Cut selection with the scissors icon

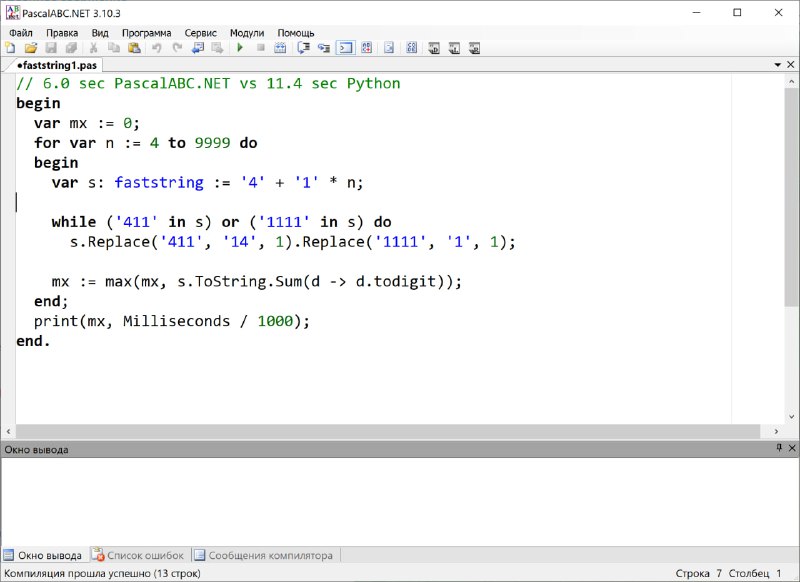point(93,48)
